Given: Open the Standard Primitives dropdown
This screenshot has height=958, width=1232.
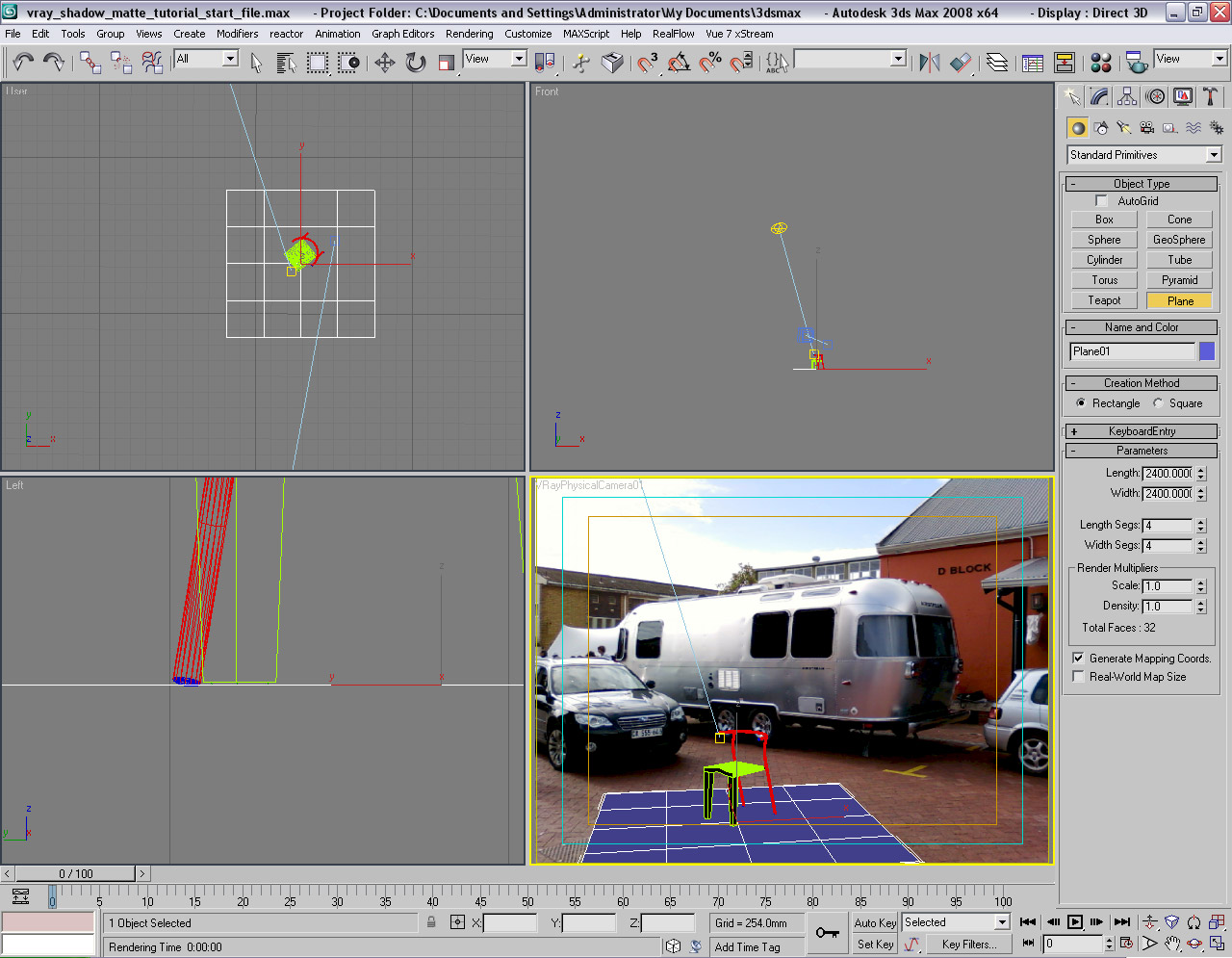Looking at the screenshot, I should (x=1144, y=155).
